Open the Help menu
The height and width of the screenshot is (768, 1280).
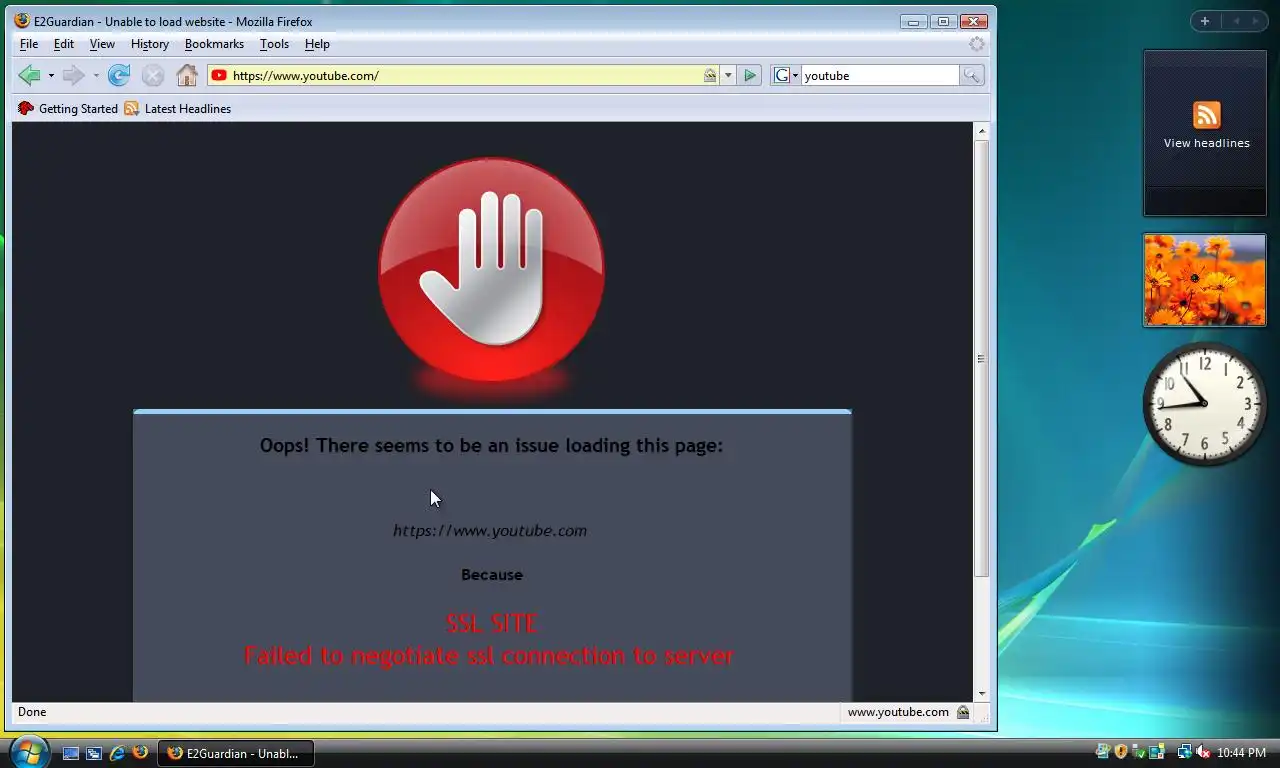click(x=317, y=44)
